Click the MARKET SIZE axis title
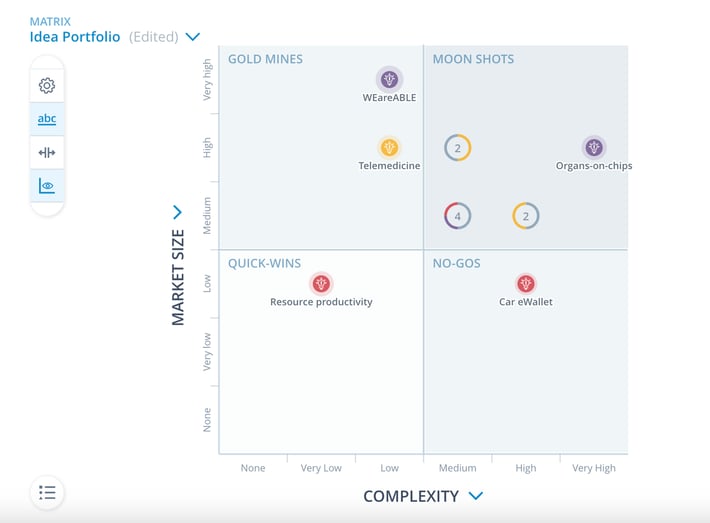Screen dimensions: 710x523 tap(178, 277)
